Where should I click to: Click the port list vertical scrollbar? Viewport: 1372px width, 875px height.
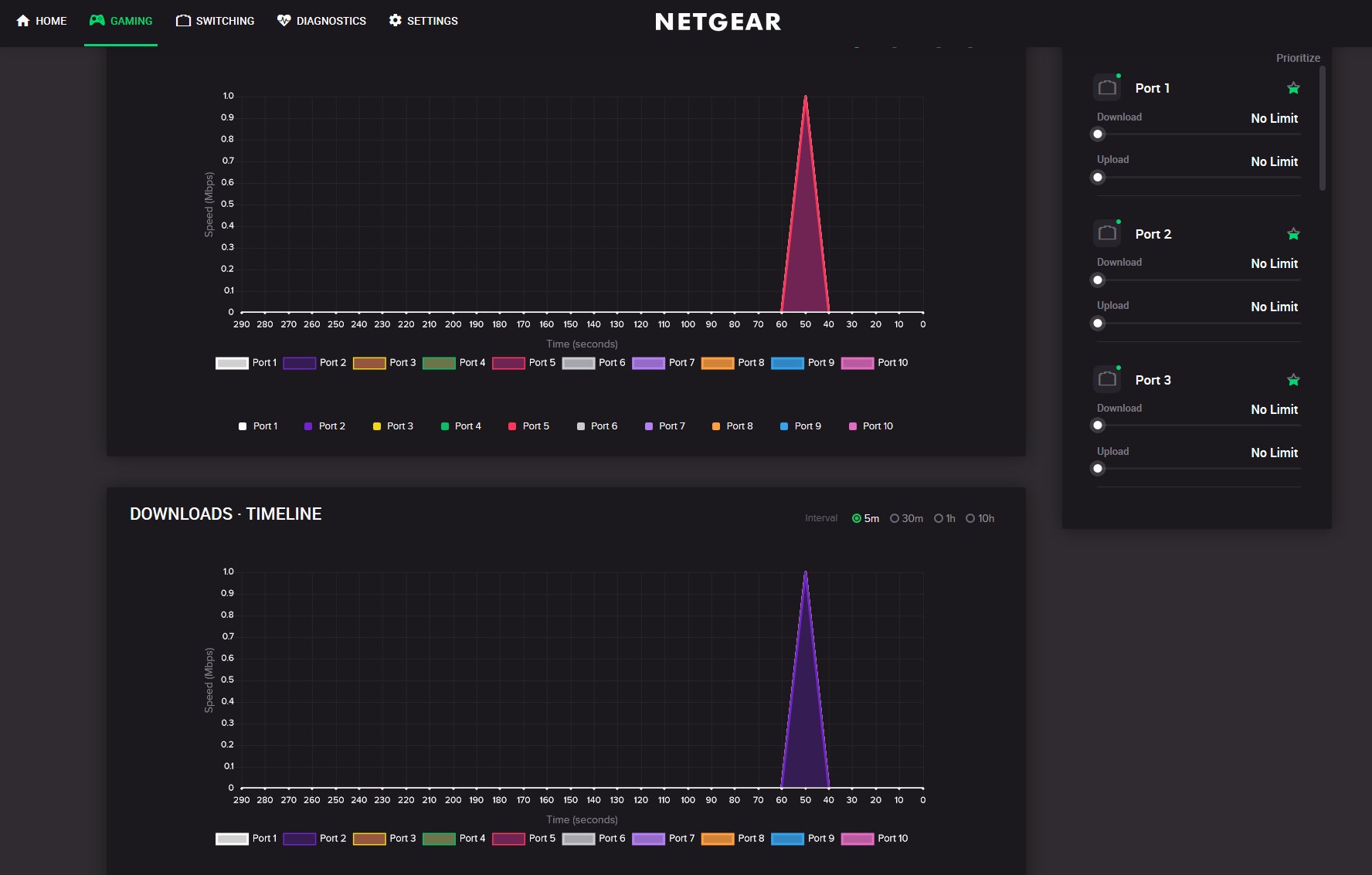[x=1322, y=127]
